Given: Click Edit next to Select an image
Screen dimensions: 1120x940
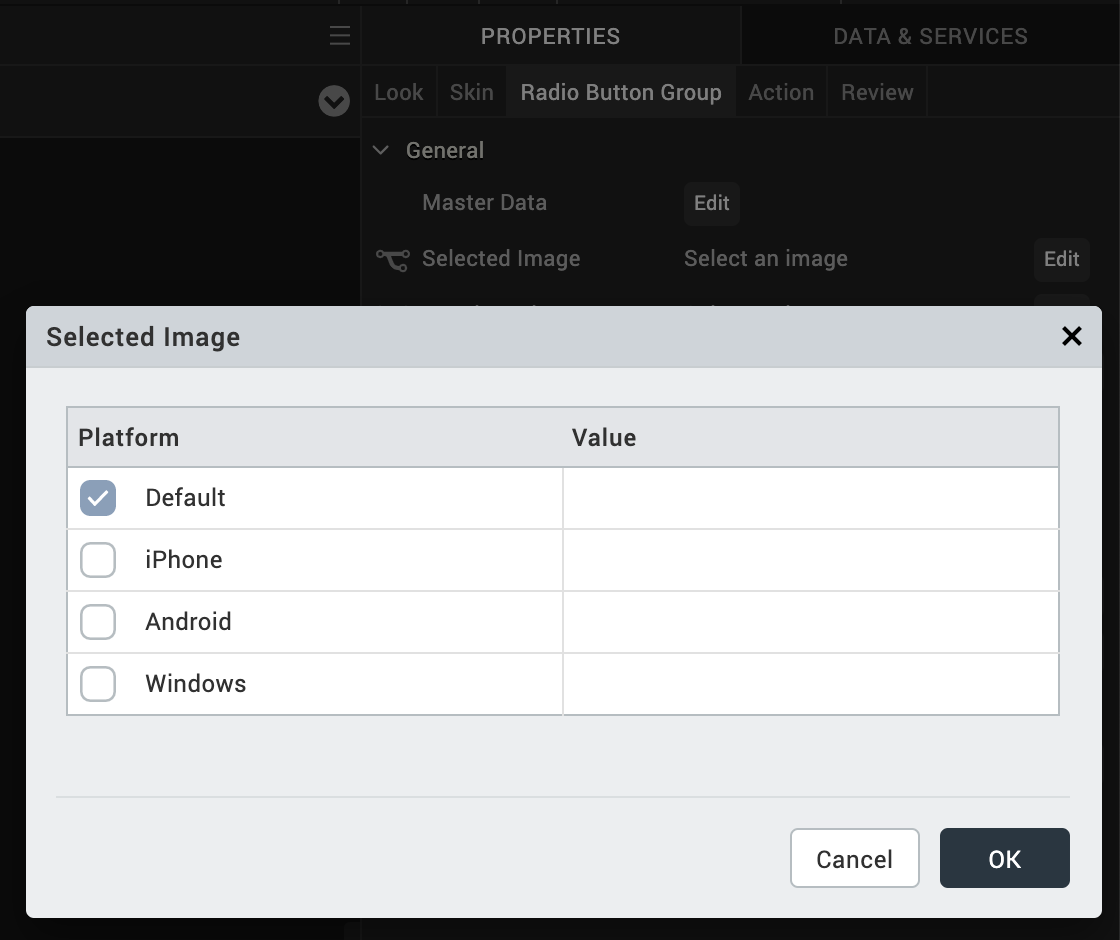Looking at the screenshot, I should click(1061, 259).
